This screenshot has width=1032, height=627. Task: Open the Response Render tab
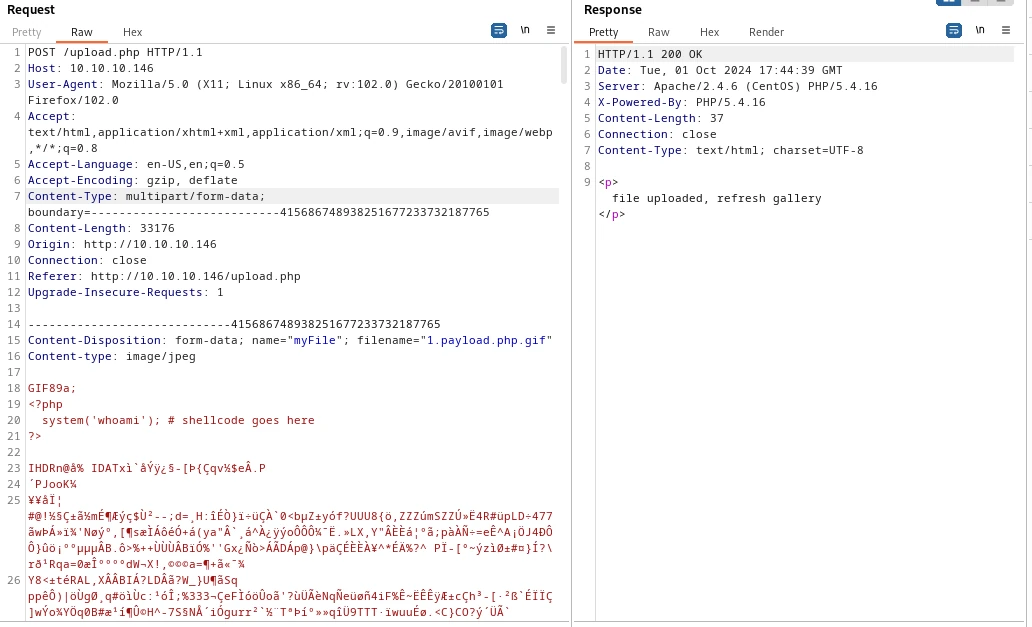tap(766, 32)
